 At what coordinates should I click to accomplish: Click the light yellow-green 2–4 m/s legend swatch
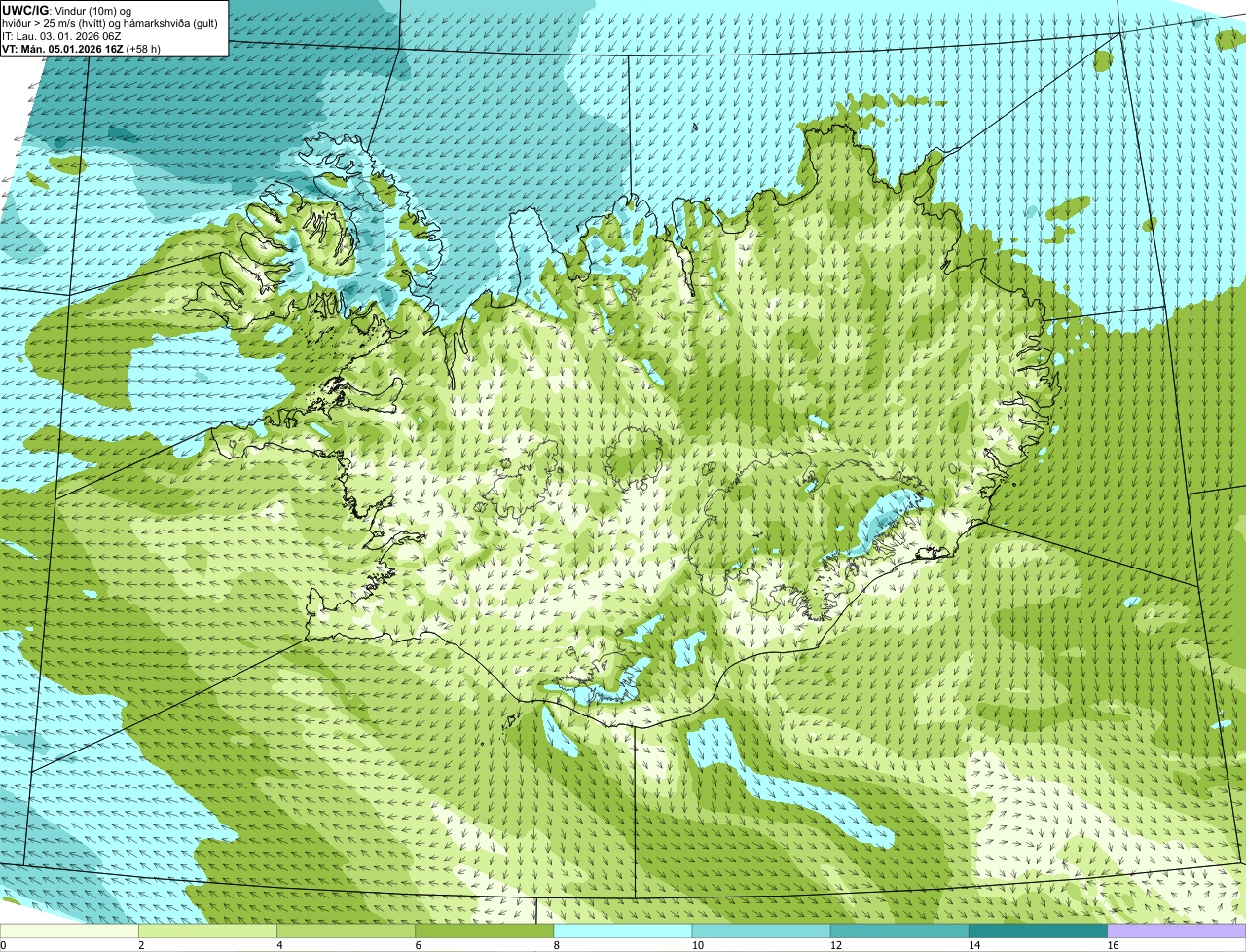point(208,931)
